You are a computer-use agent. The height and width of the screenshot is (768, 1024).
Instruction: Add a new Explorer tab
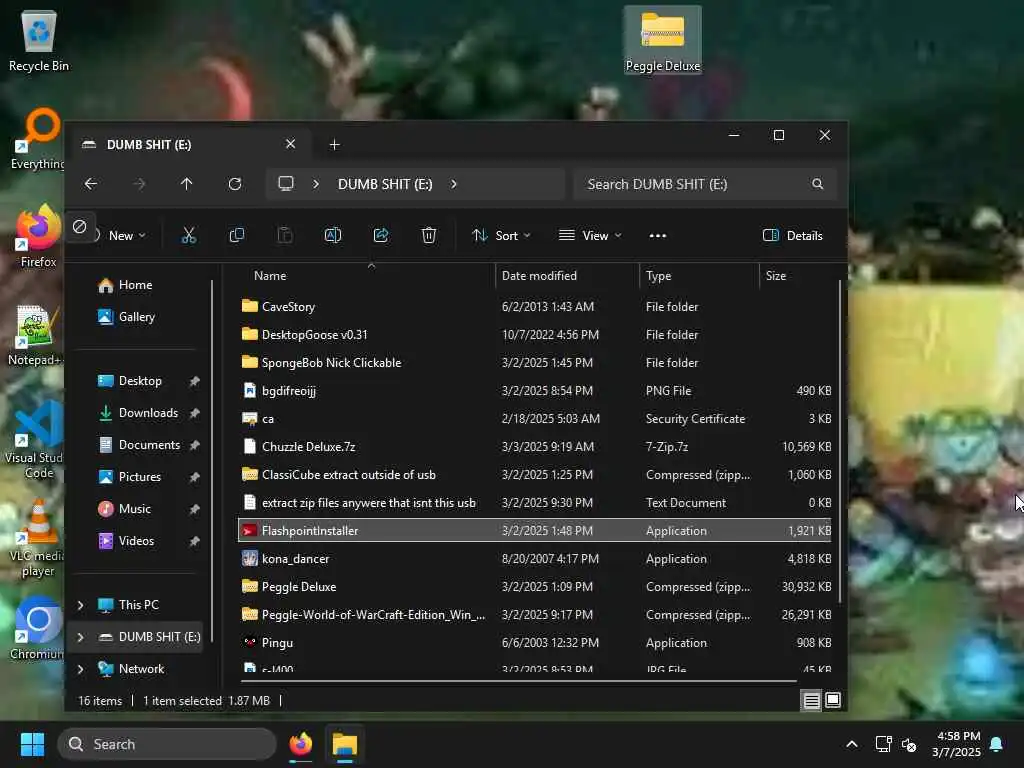[x=334, y=144]
